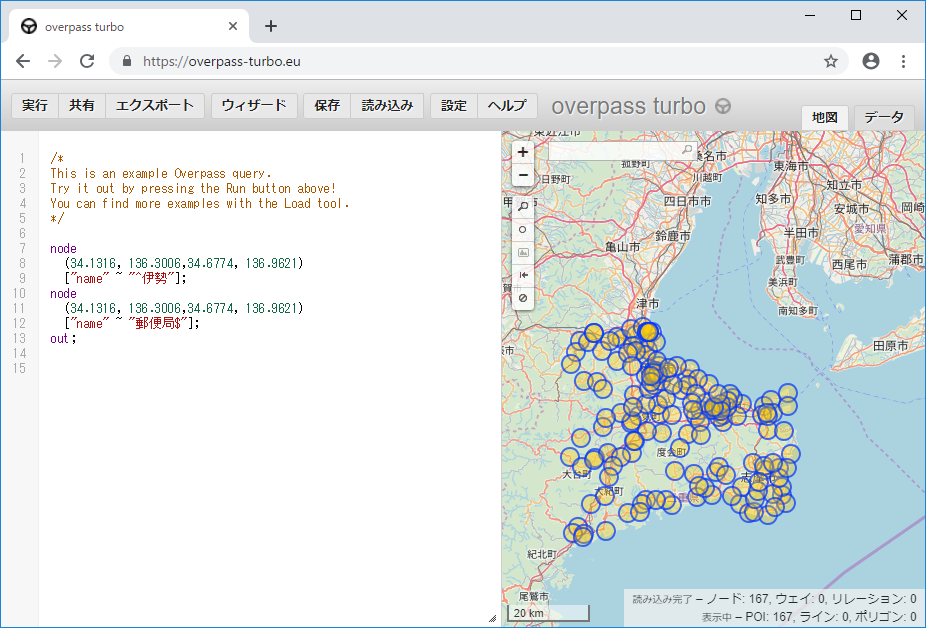Open the map search magnifier tool
The image size is (926, 628).
[x=522, y=206]
